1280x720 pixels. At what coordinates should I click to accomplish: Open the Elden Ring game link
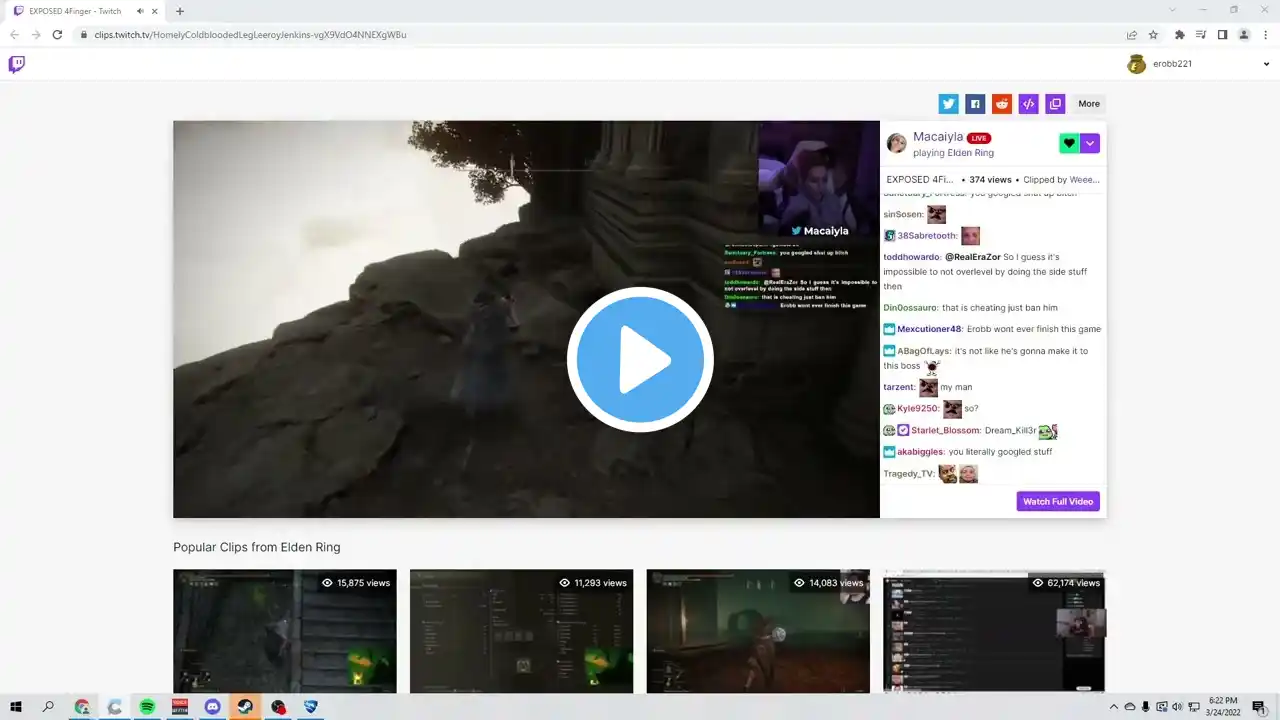click(971, 153)
